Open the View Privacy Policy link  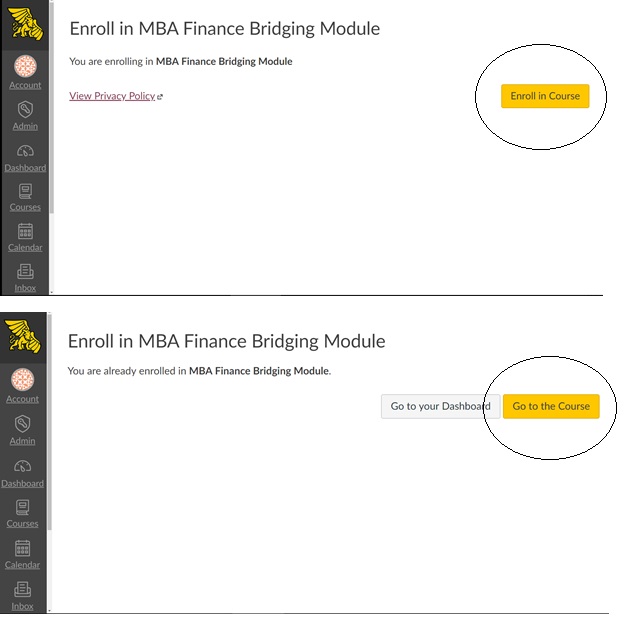click(112, 96)
